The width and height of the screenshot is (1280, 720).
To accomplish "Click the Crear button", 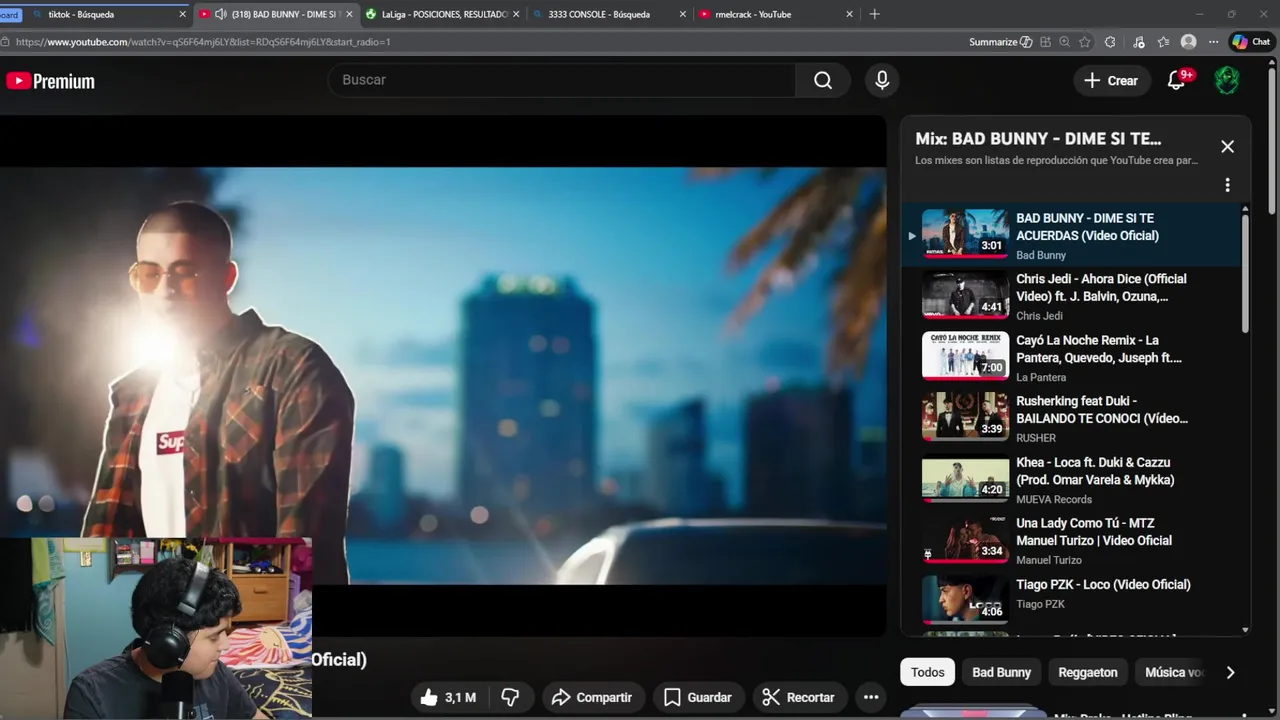I will coord(1111,80).
